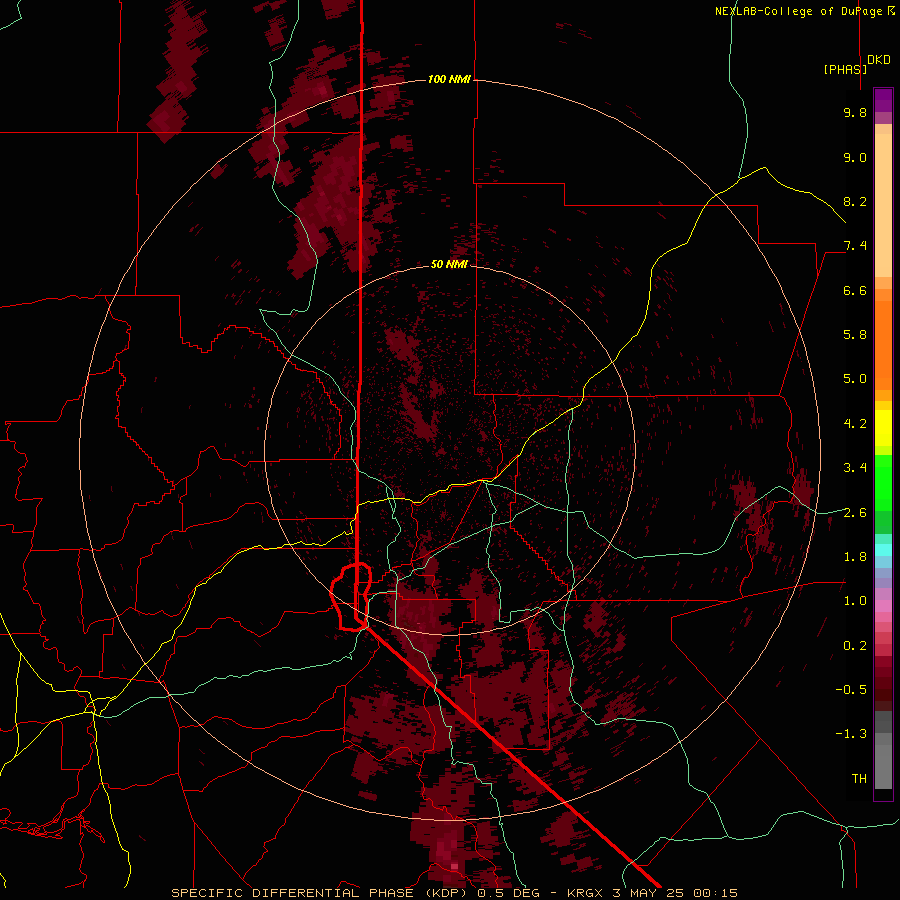Screen dimensions: 900x900
Task: Click the 7.4 scale value
Action: (x=855, y=246)
